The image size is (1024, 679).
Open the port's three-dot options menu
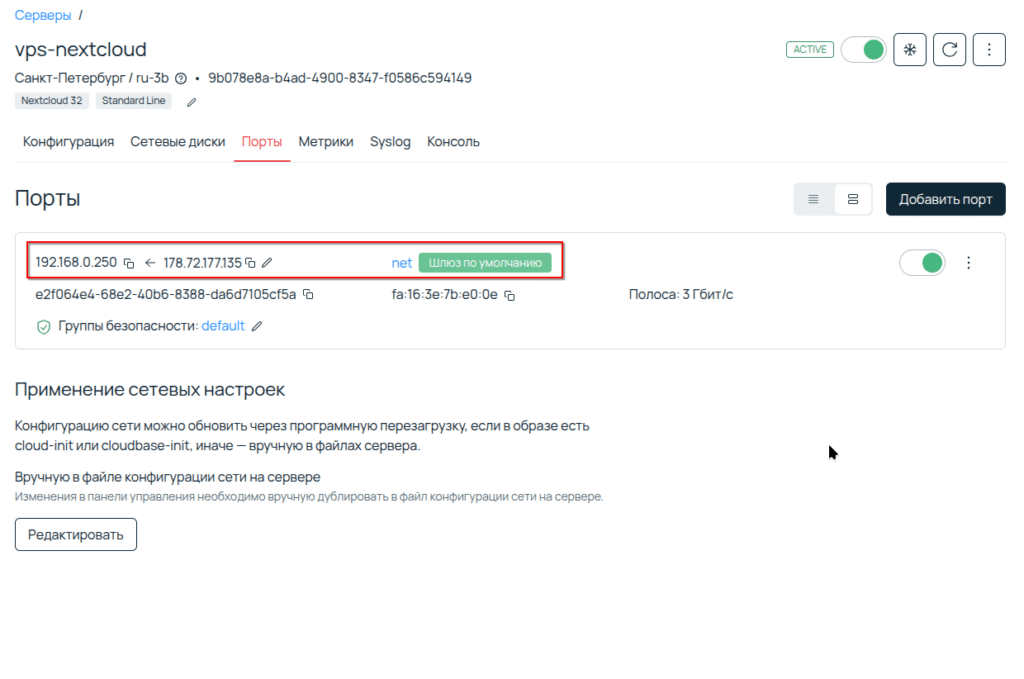[968, 263]
